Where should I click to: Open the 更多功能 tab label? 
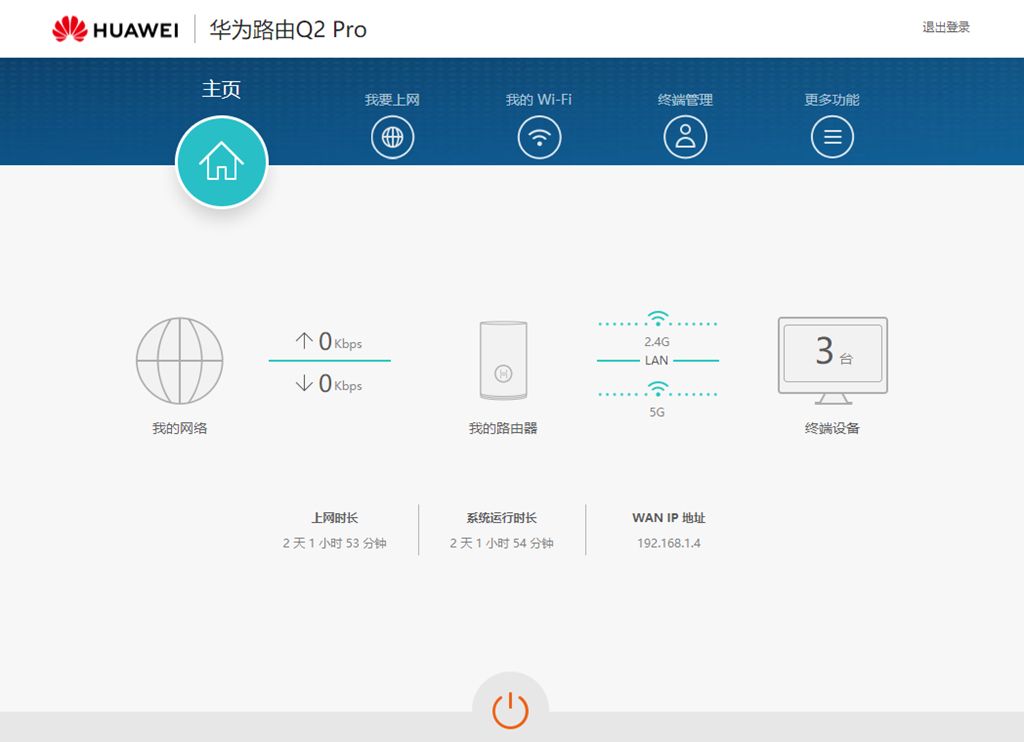[832, 100]
